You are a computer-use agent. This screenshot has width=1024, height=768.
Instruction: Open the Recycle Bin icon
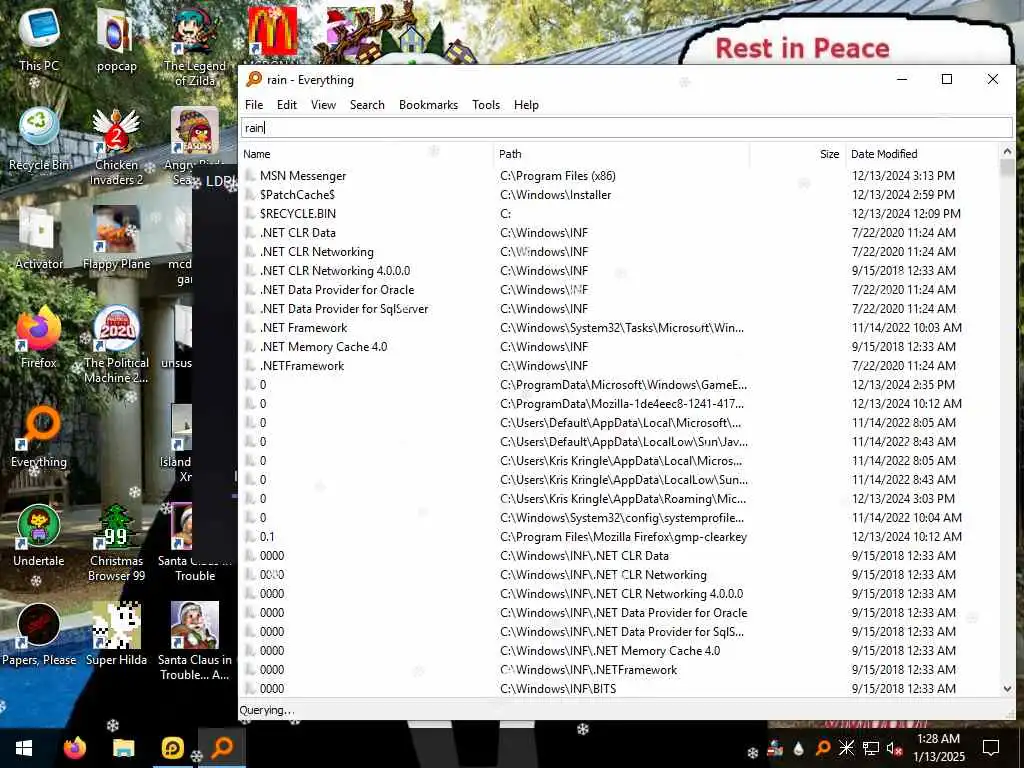pyautogui.click(x=39, y=138)
